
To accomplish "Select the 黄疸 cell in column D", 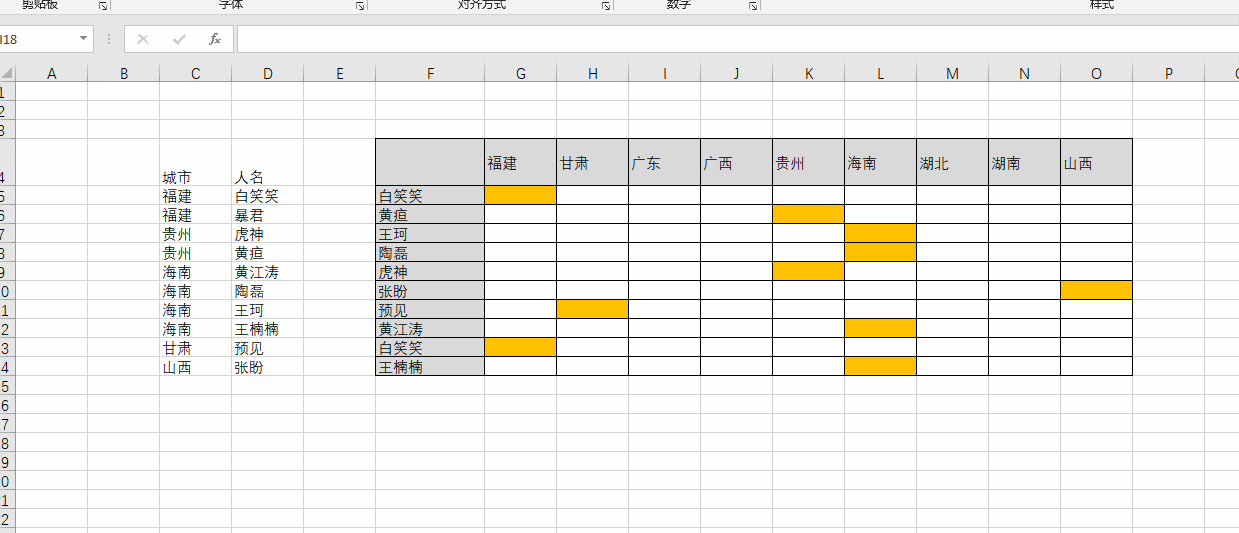I will [x=267, y=253].
